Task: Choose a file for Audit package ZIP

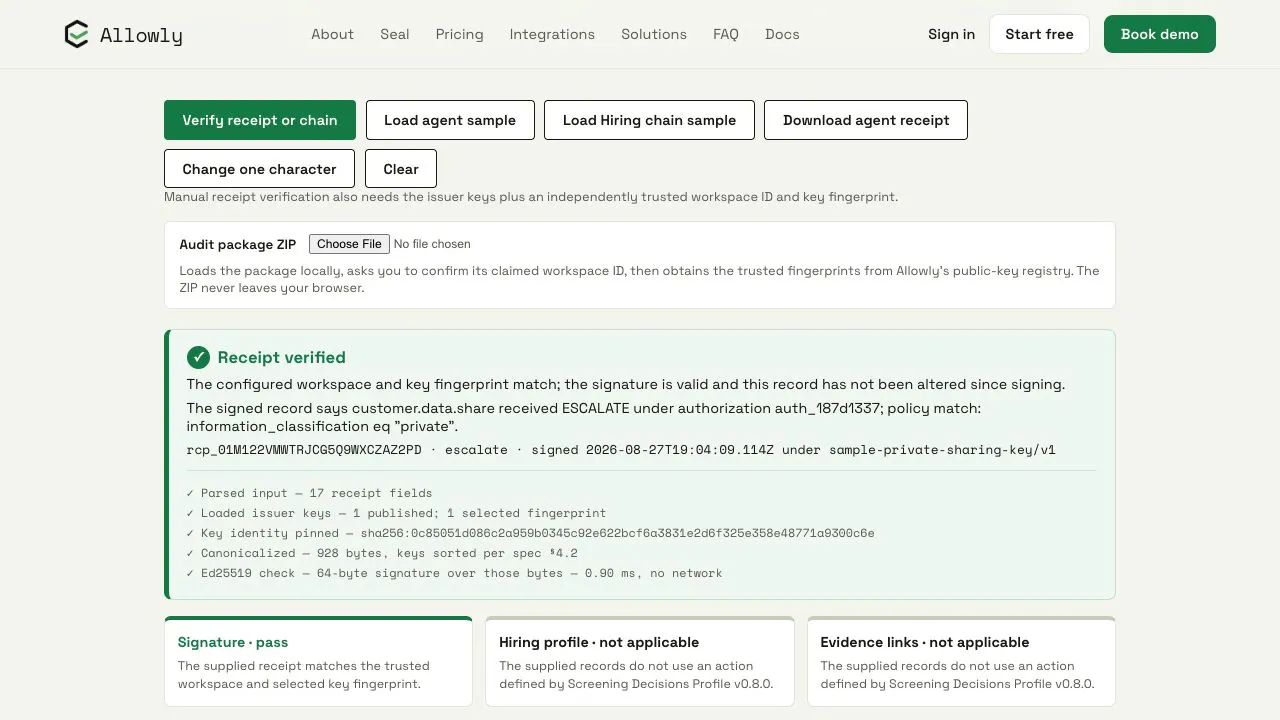Action: tap(348, 244)
